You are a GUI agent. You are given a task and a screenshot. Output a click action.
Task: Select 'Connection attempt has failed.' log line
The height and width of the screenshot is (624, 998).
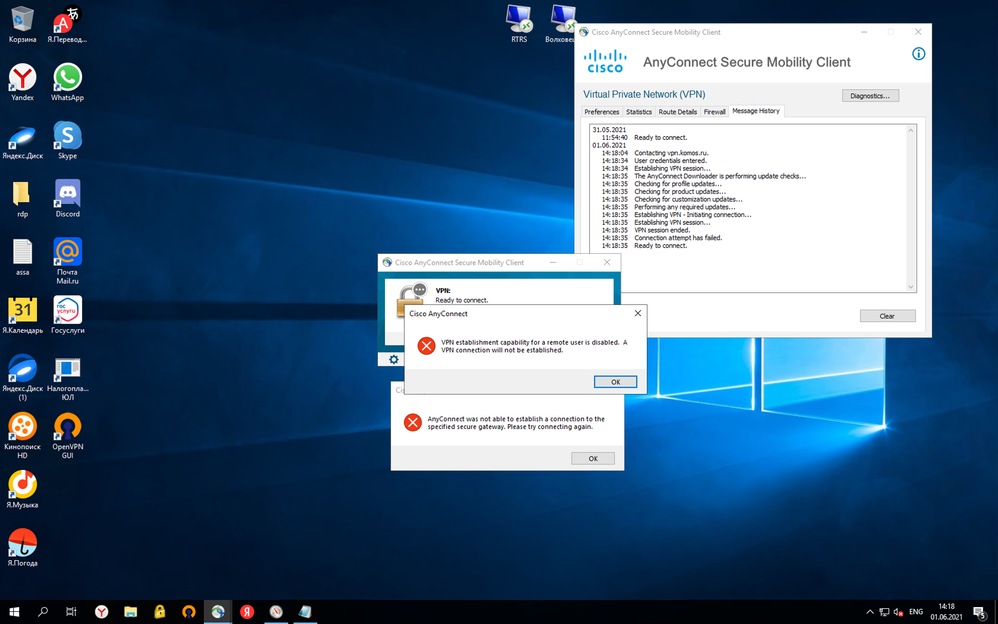click(x=678, y=238)
